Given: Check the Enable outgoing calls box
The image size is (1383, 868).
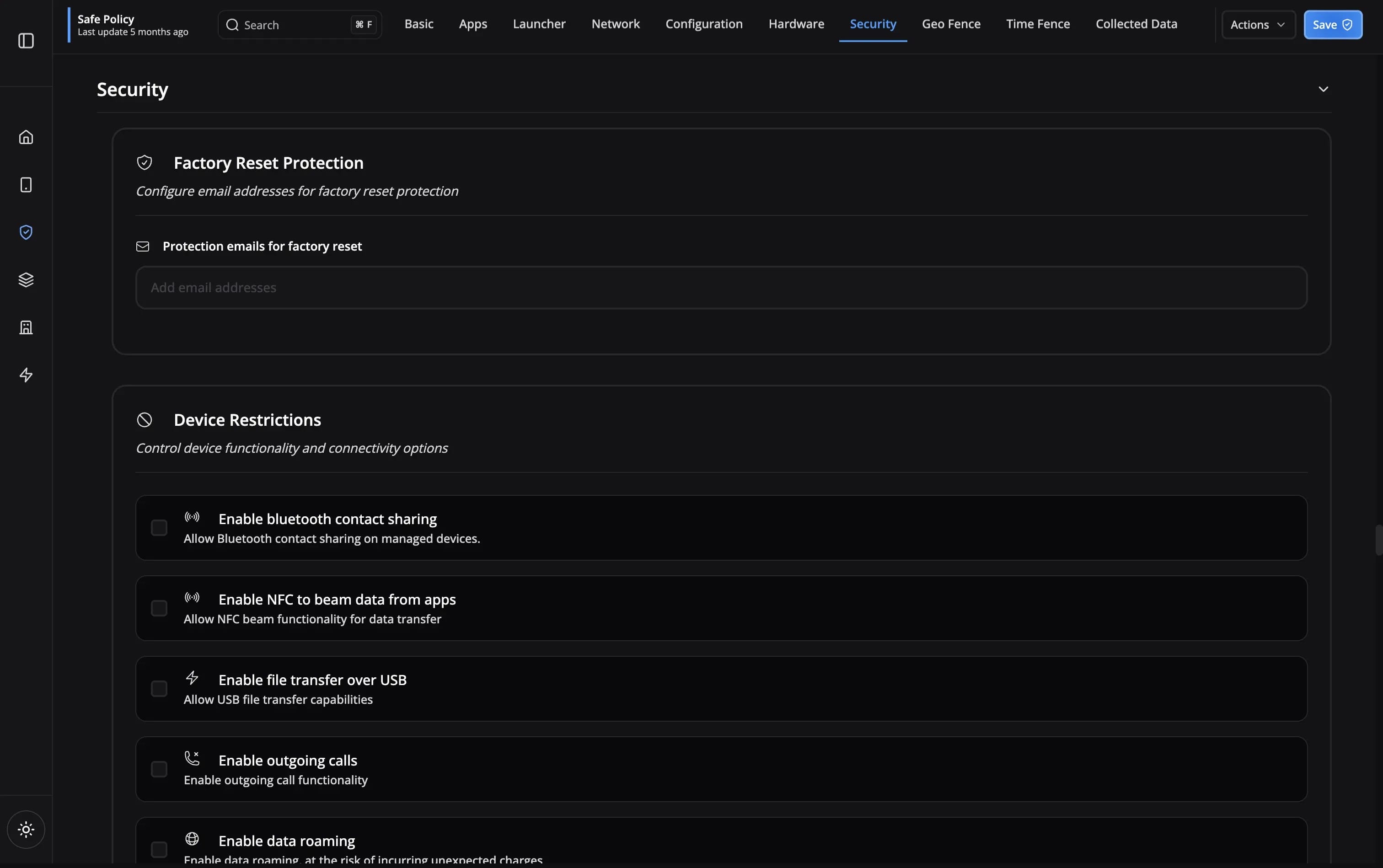Looking at the screenshot, I should coord(159,769).
